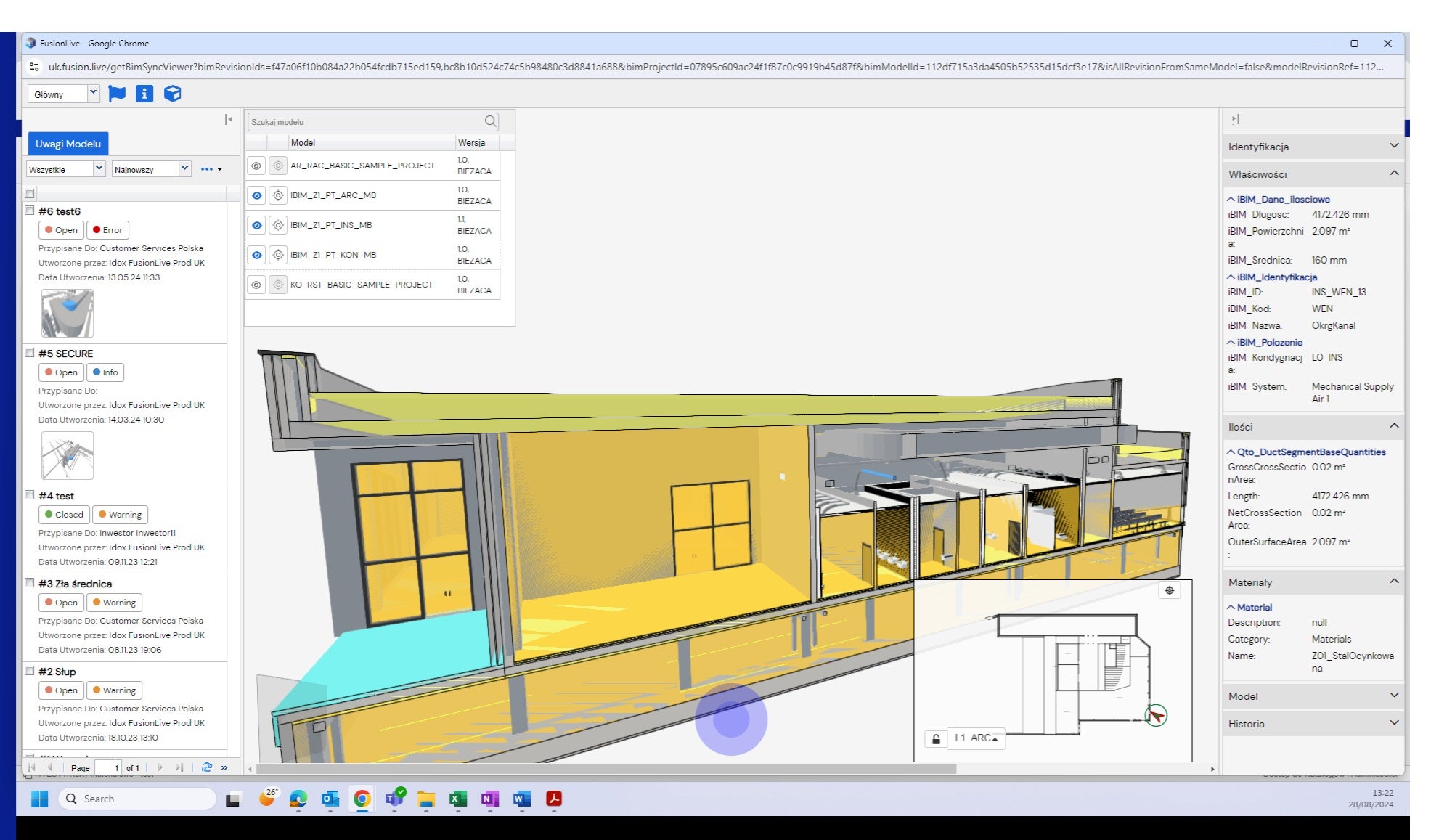
Task: Click the horizontal scrollbar below viewer
Action: tap(606, 769)
